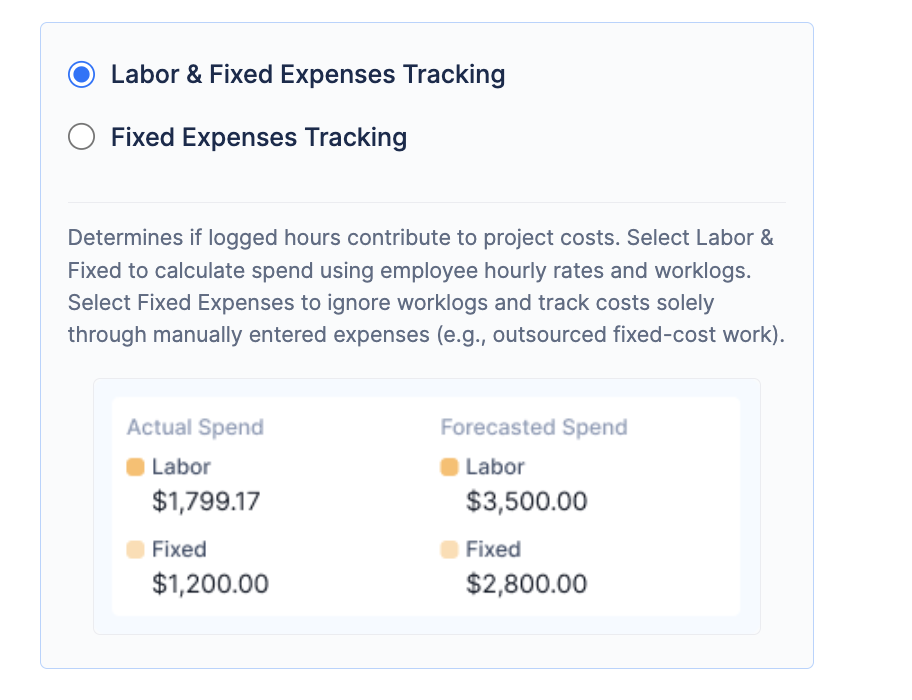Select Labor & Fixed Expenses Tracking radio button
Image resolution: width=912 pixels, height=700 pixels.
tap(81, 75)
